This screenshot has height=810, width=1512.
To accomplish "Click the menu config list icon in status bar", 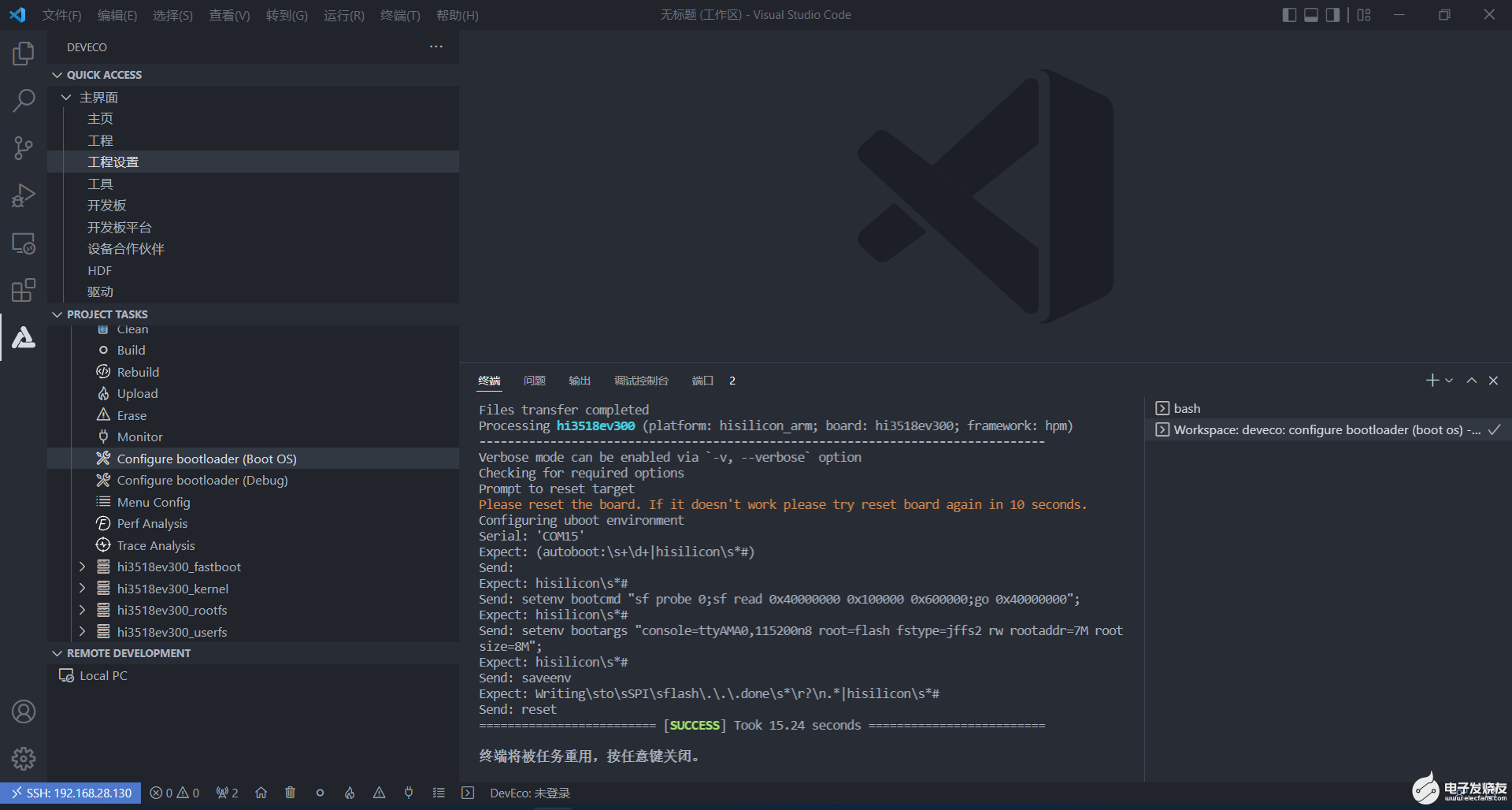I will [x=439, y=793].
